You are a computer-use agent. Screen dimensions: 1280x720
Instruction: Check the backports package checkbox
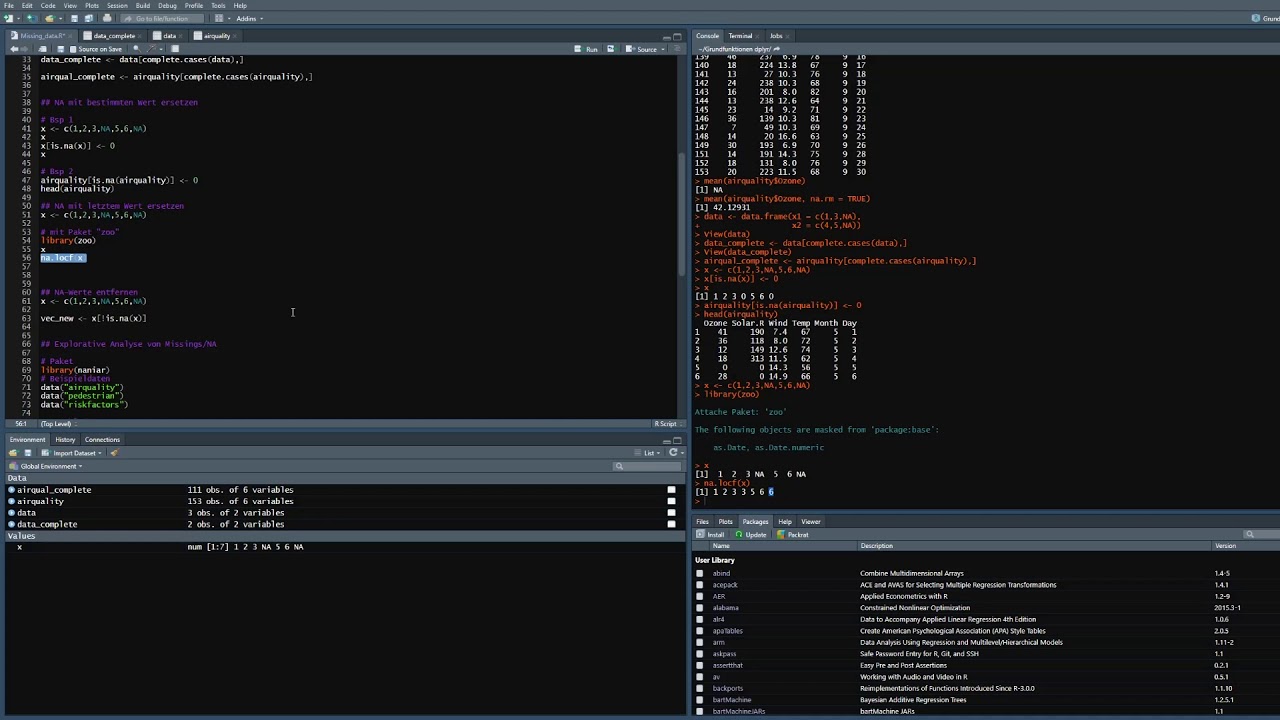point(699,688)
